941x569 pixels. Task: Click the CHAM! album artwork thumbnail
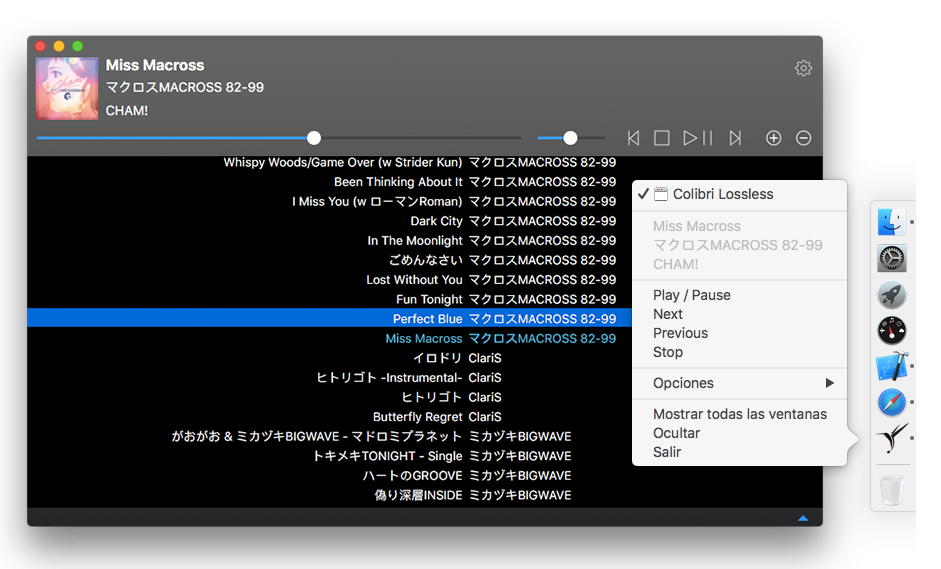tap(67, 88)
